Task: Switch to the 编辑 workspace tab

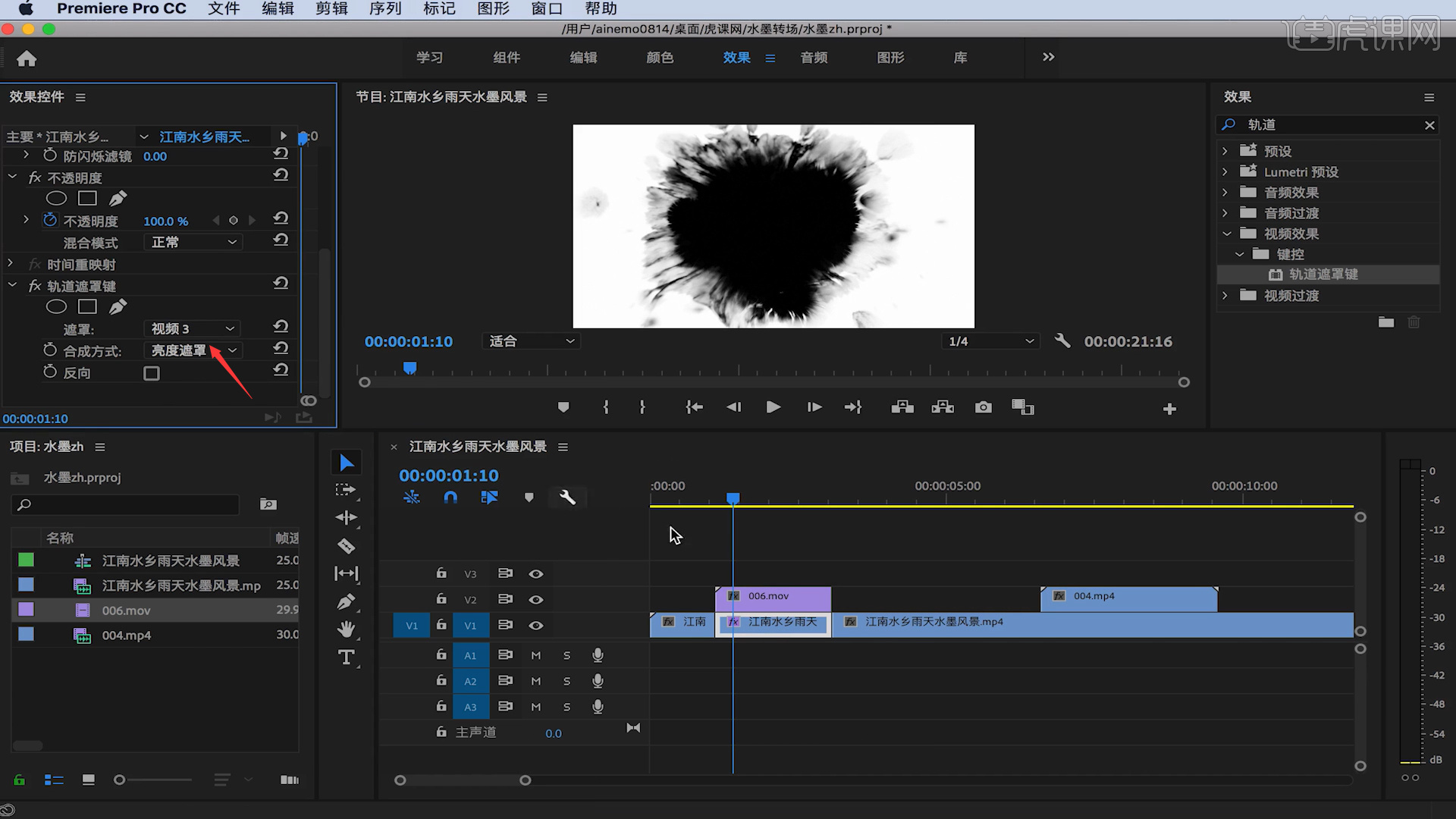Action: [x=583, y=58]
